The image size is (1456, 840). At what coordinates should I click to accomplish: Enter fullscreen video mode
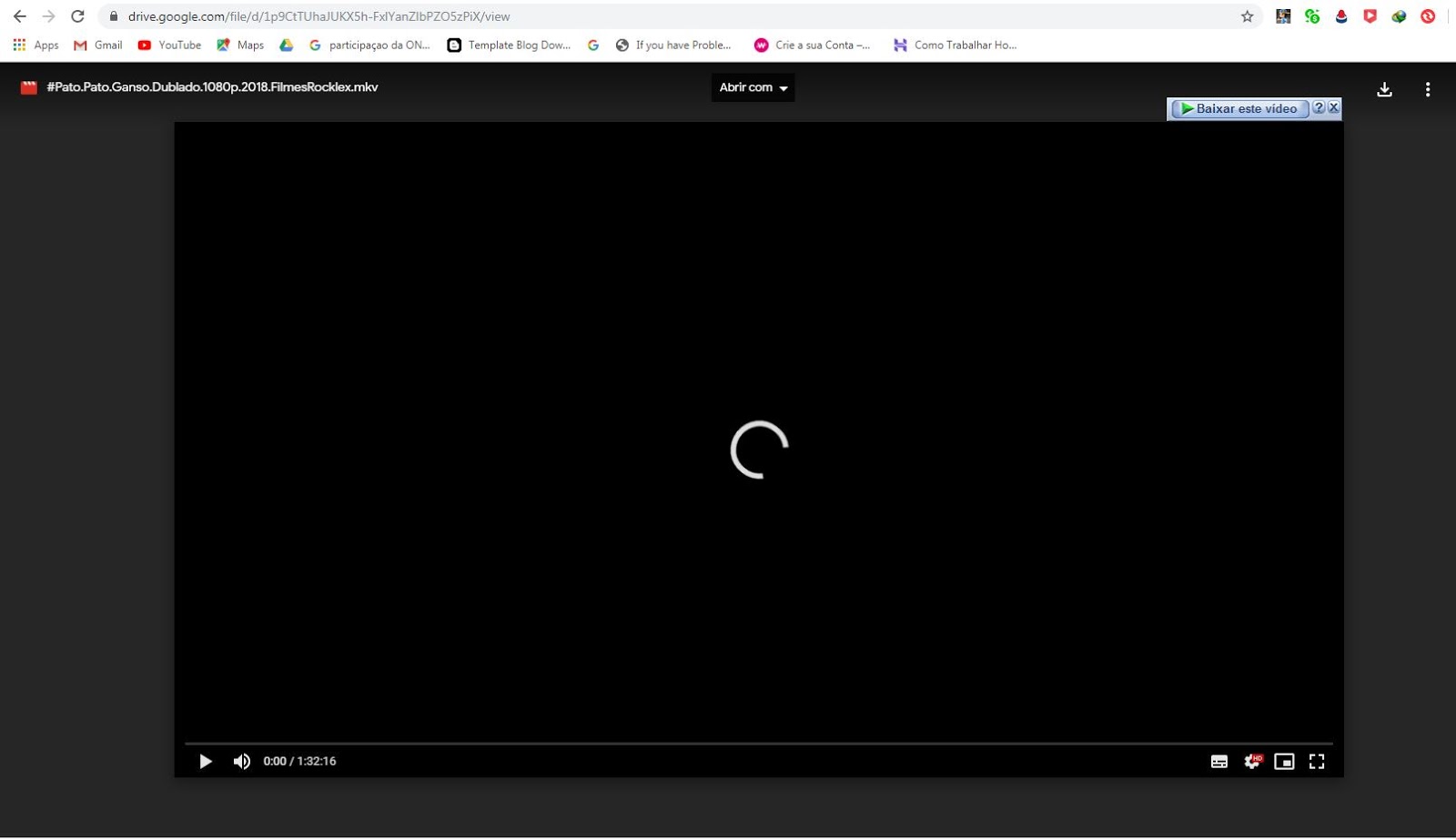coord(1317,762)
